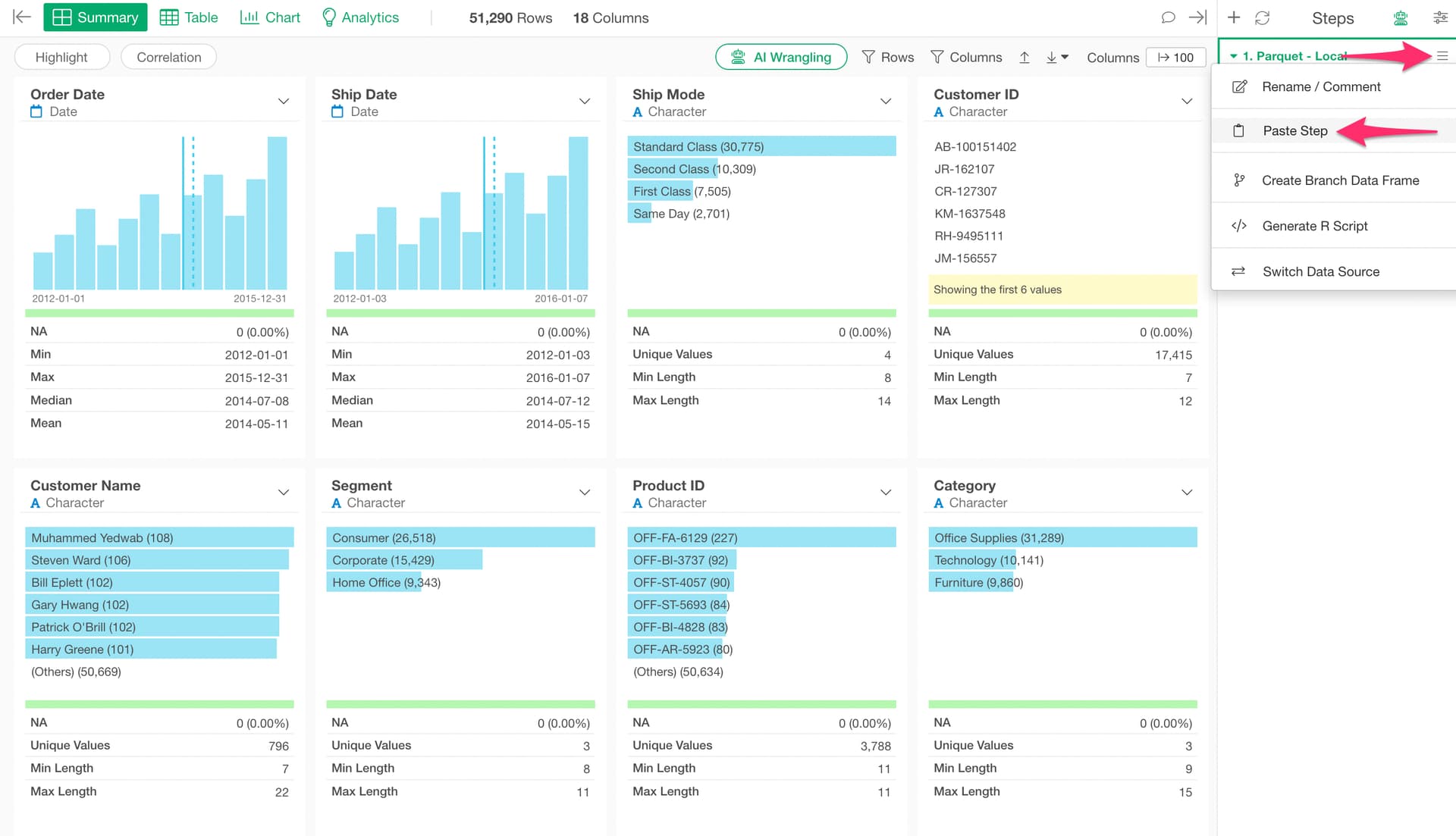The image size is (1456, 836).
Task: Select Paste Step from the menu
Action: coord(1294,131)
